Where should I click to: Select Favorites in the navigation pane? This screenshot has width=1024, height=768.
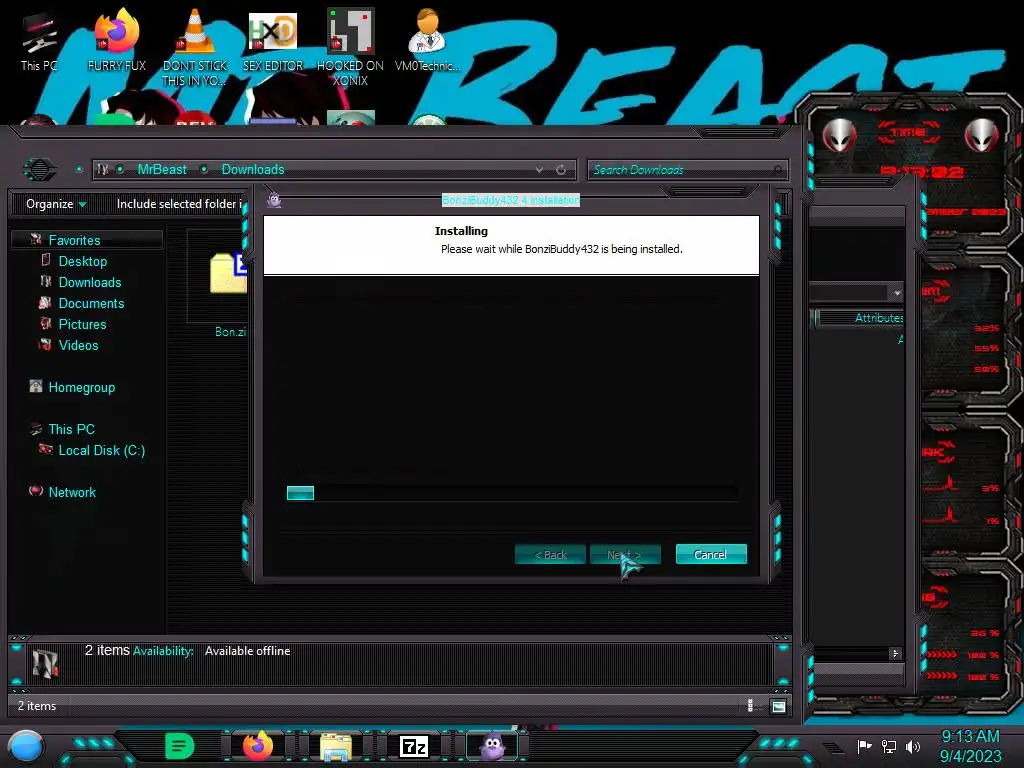(74, 240)
